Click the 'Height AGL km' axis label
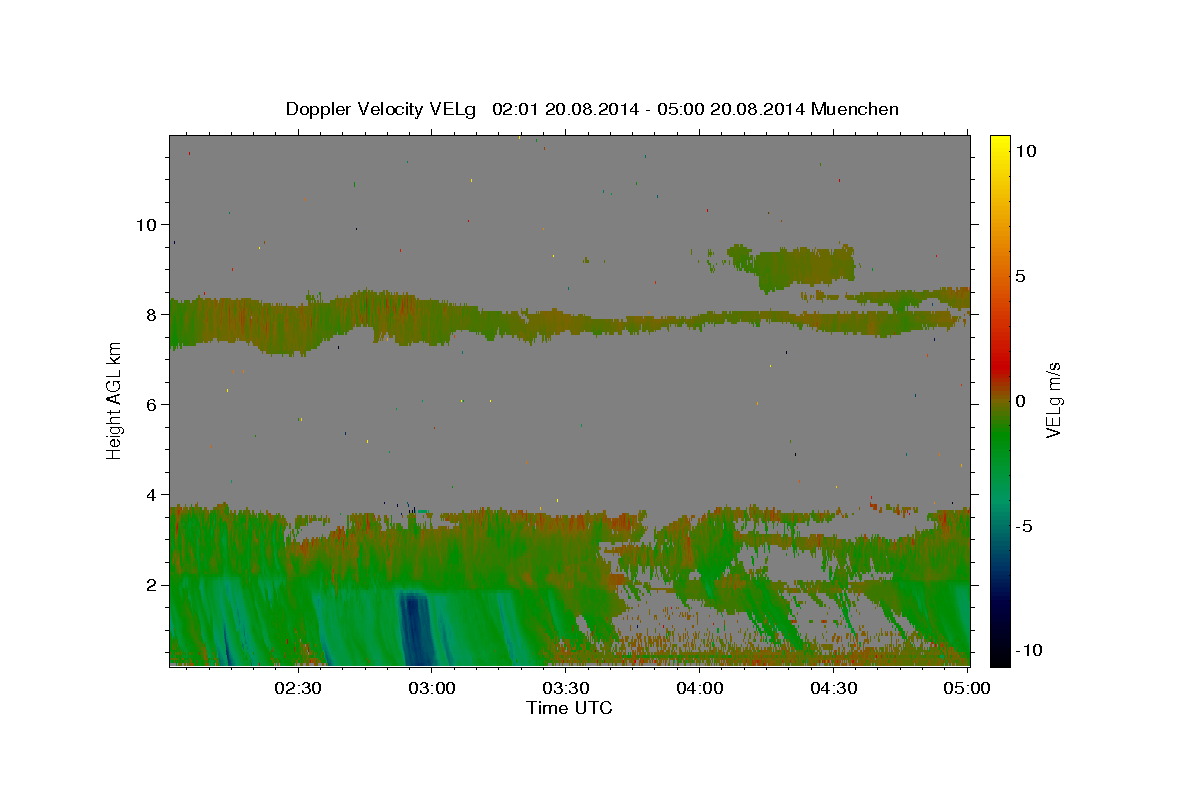The image size is (1200, 800). [114, 400]
